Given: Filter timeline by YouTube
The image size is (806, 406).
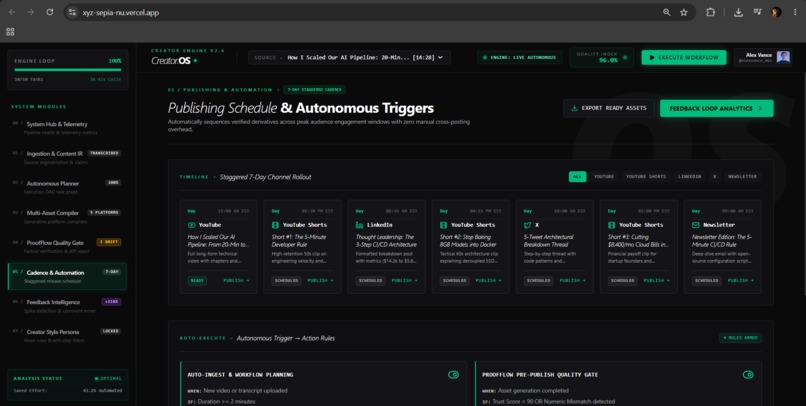Looking at the screenshot, I should click(604, 176).
